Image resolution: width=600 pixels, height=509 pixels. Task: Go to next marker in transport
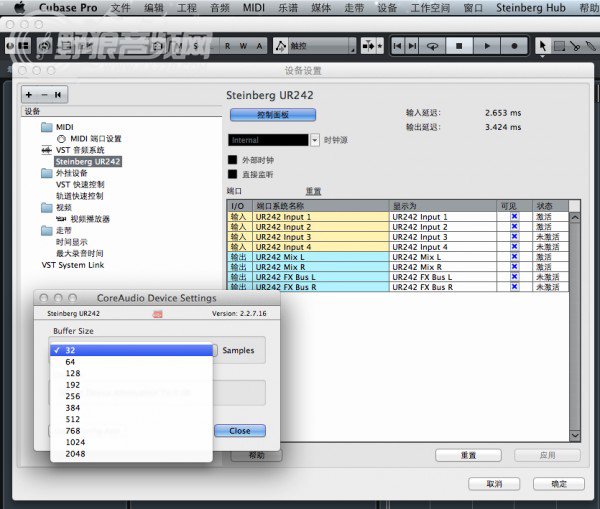[412, 46]
